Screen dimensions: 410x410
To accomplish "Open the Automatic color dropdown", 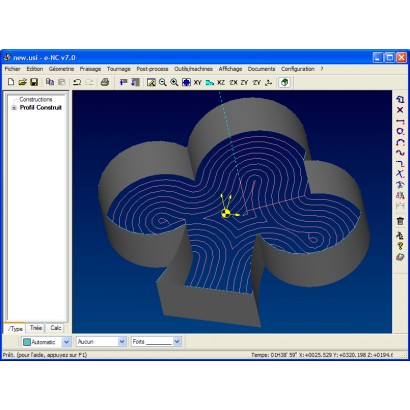I will (66, 342).
